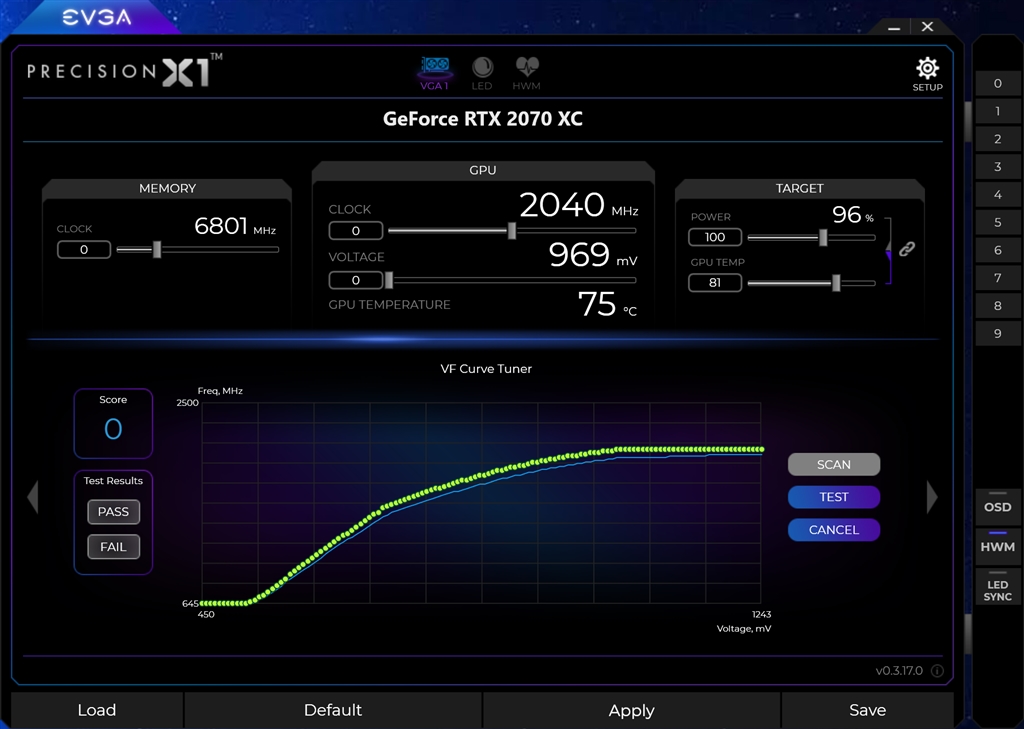Go to next panel with right arrow
The width and height of the screenshot is (1024, 729).
tap(932, 497)
